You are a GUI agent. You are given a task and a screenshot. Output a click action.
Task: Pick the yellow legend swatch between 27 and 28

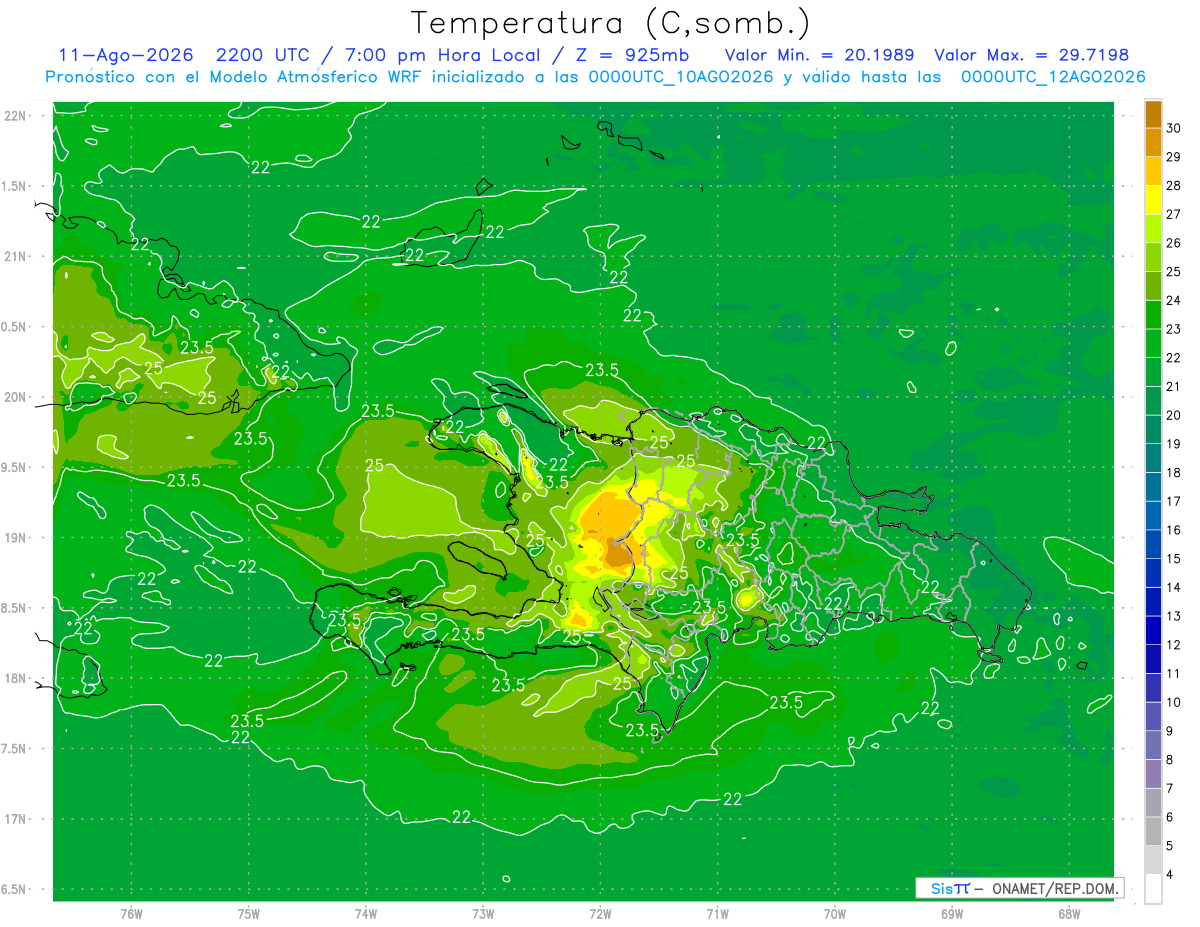tap(1153, 200)
